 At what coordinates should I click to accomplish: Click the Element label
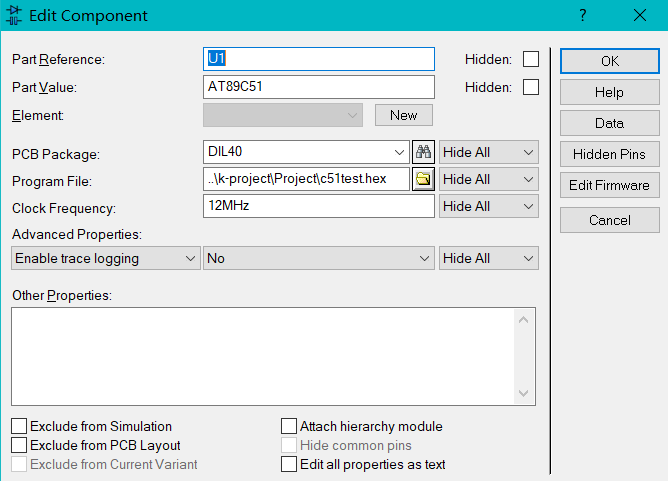pos(37,115)
